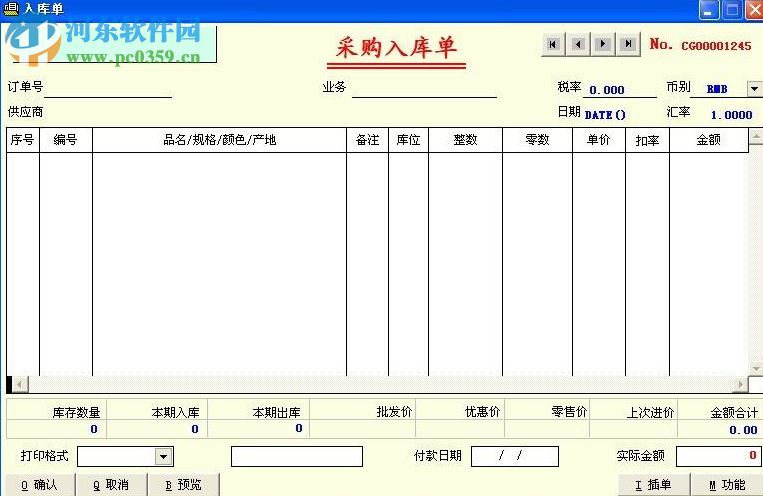Go to the first record
This screenshot has height=496, width=763.
pos(553,45)
